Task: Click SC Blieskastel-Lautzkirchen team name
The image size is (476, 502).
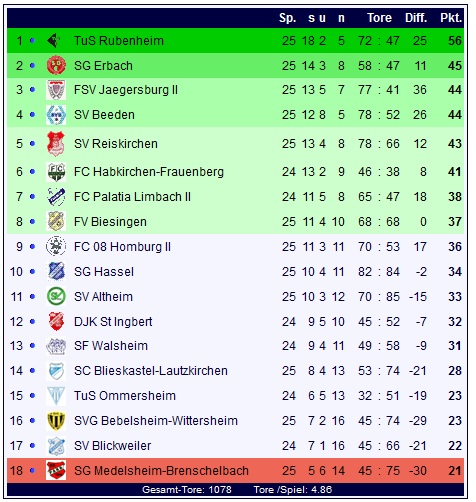Action: click(x=151, y=371)
